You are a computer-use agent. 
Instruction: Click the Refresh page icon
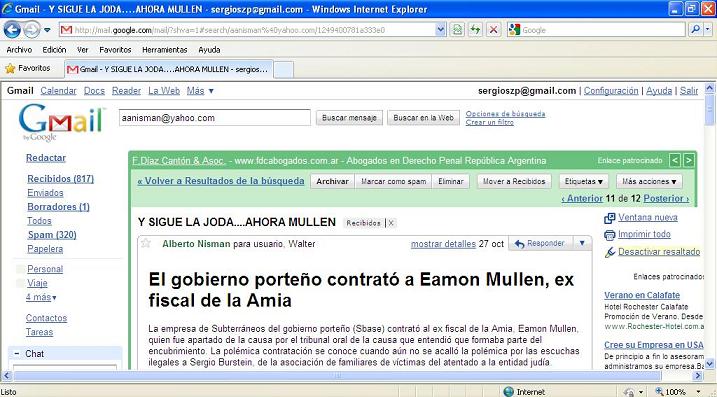[476, 30]
